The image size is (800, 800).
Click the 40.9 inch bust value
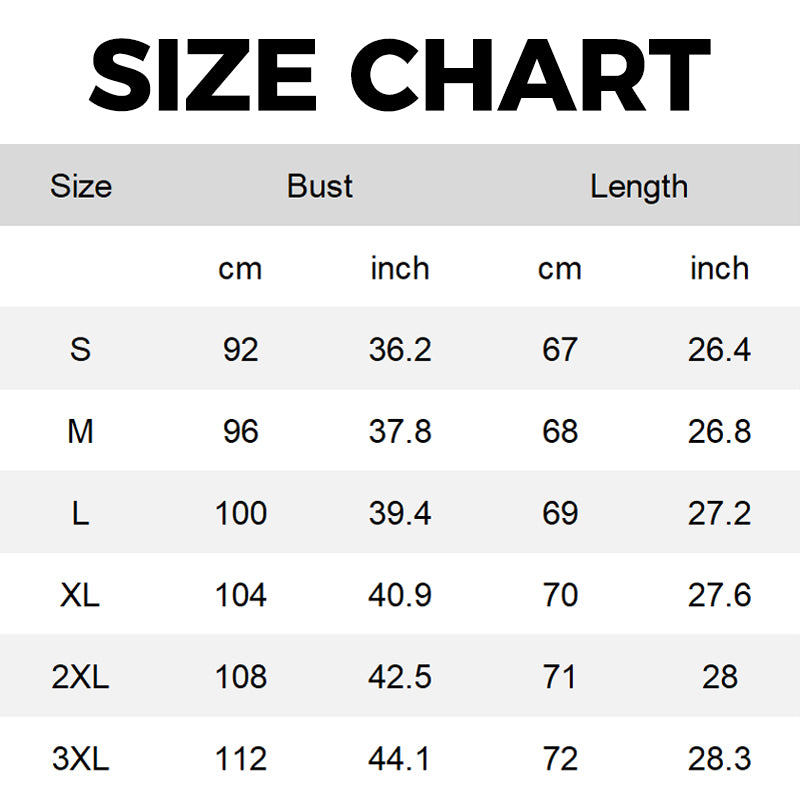[400, 595]
